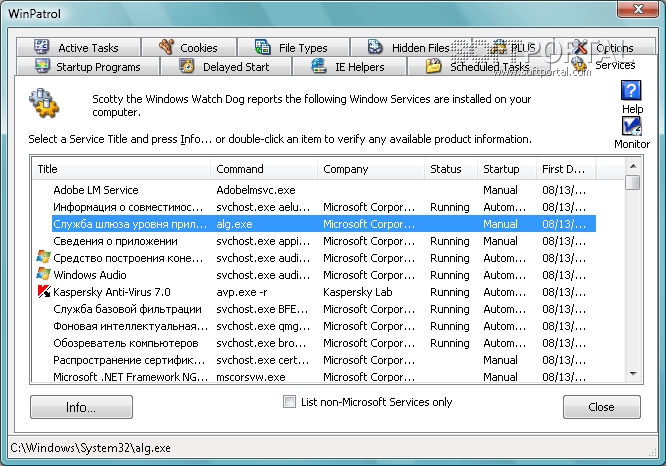666x466 pixels.
Task: Click the services list scrollbar thumb
Action: 633,182
